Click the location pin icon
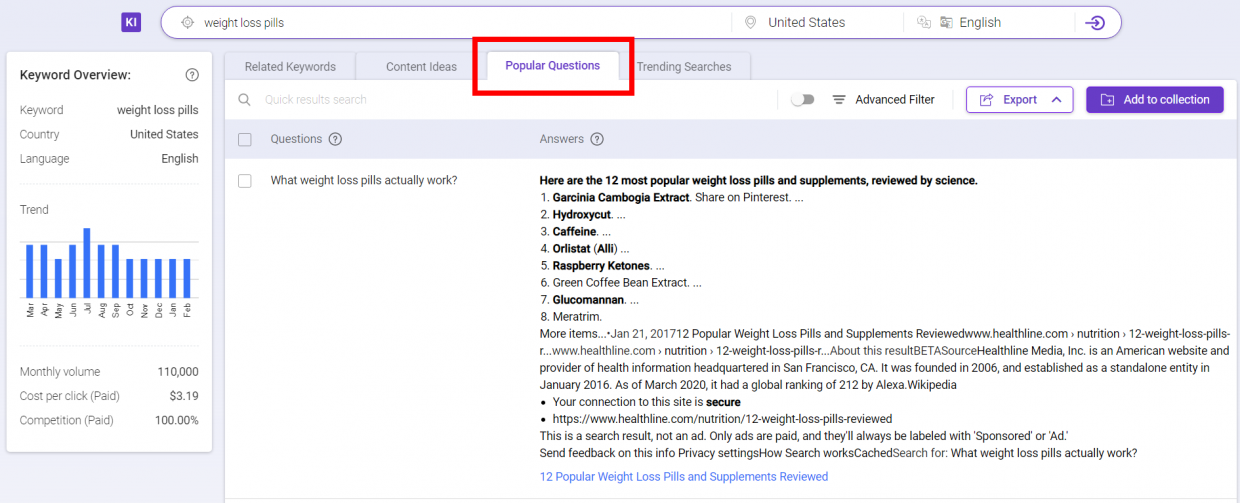This screenshot has width=1240, height=503. point(751,22)
